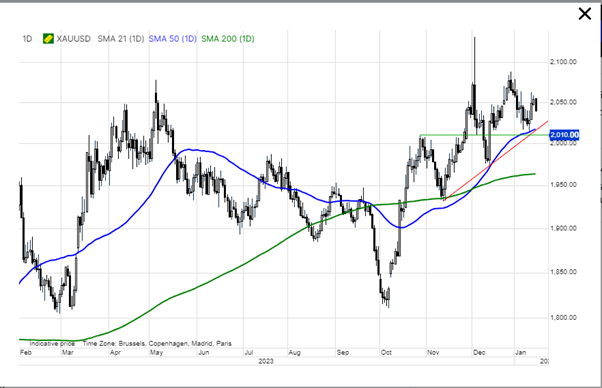The height and width of the screenshot is (388, 602).
Task: Select the 1D timeframe label
Action: click(x=27, y=39)
